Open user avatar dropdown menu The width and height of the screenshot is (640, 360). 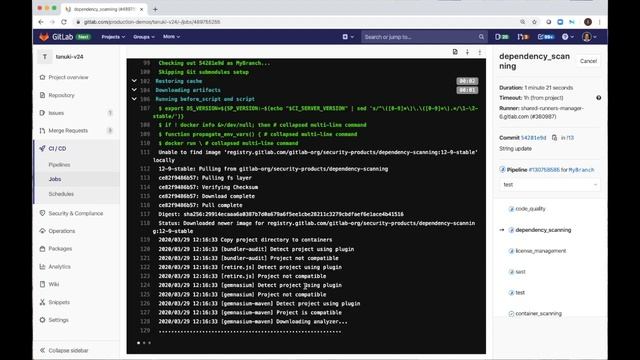(589, 37)
